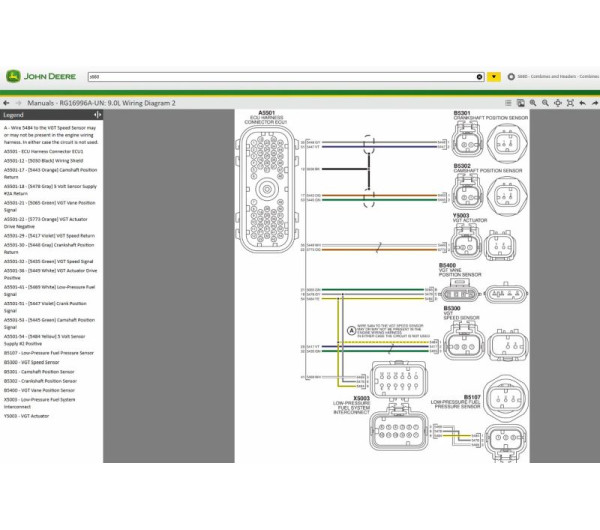Viewport: 600px width, 530px height.
Task: Click the save image icon in toolbar
Action: pos(520,102)
